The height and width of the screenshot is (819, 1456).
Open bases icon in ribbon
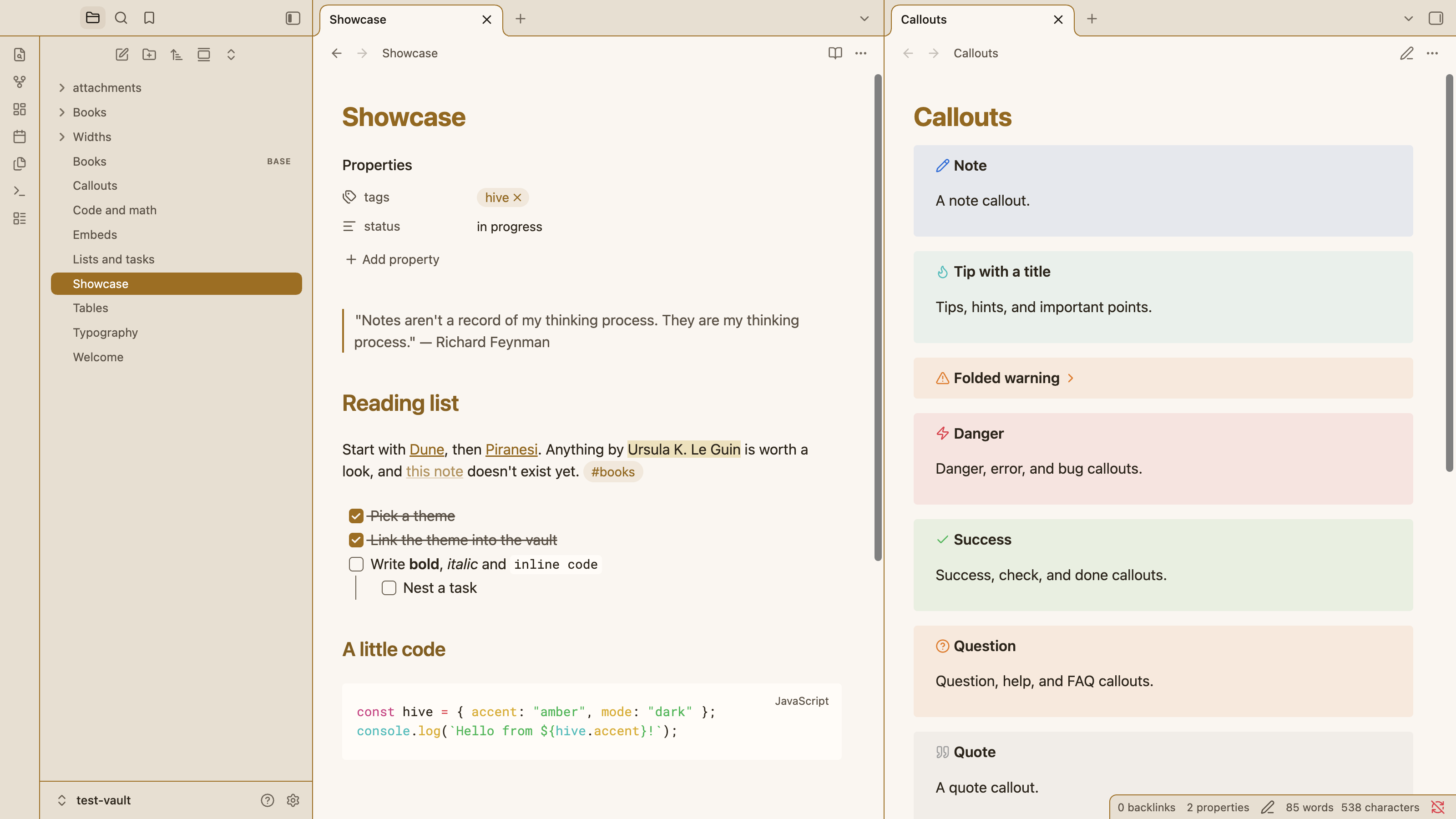(20, 218)
